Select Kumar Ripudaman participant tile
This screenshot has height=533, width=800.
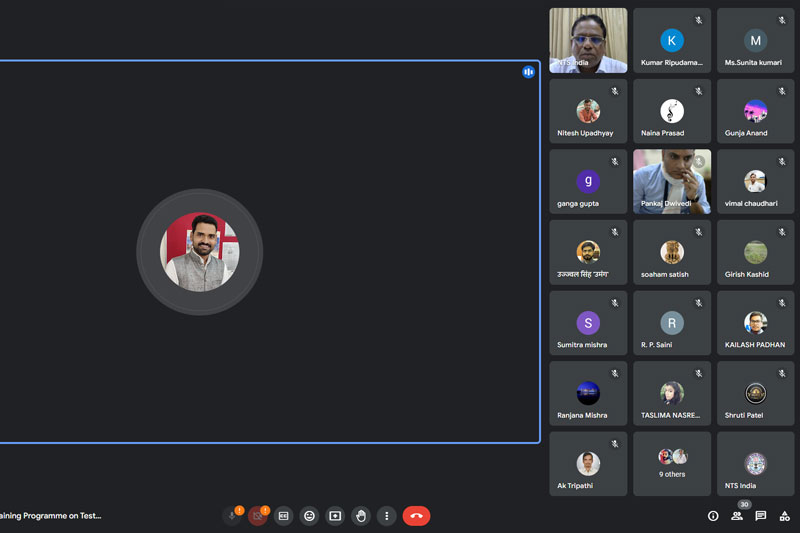[671, 40]
